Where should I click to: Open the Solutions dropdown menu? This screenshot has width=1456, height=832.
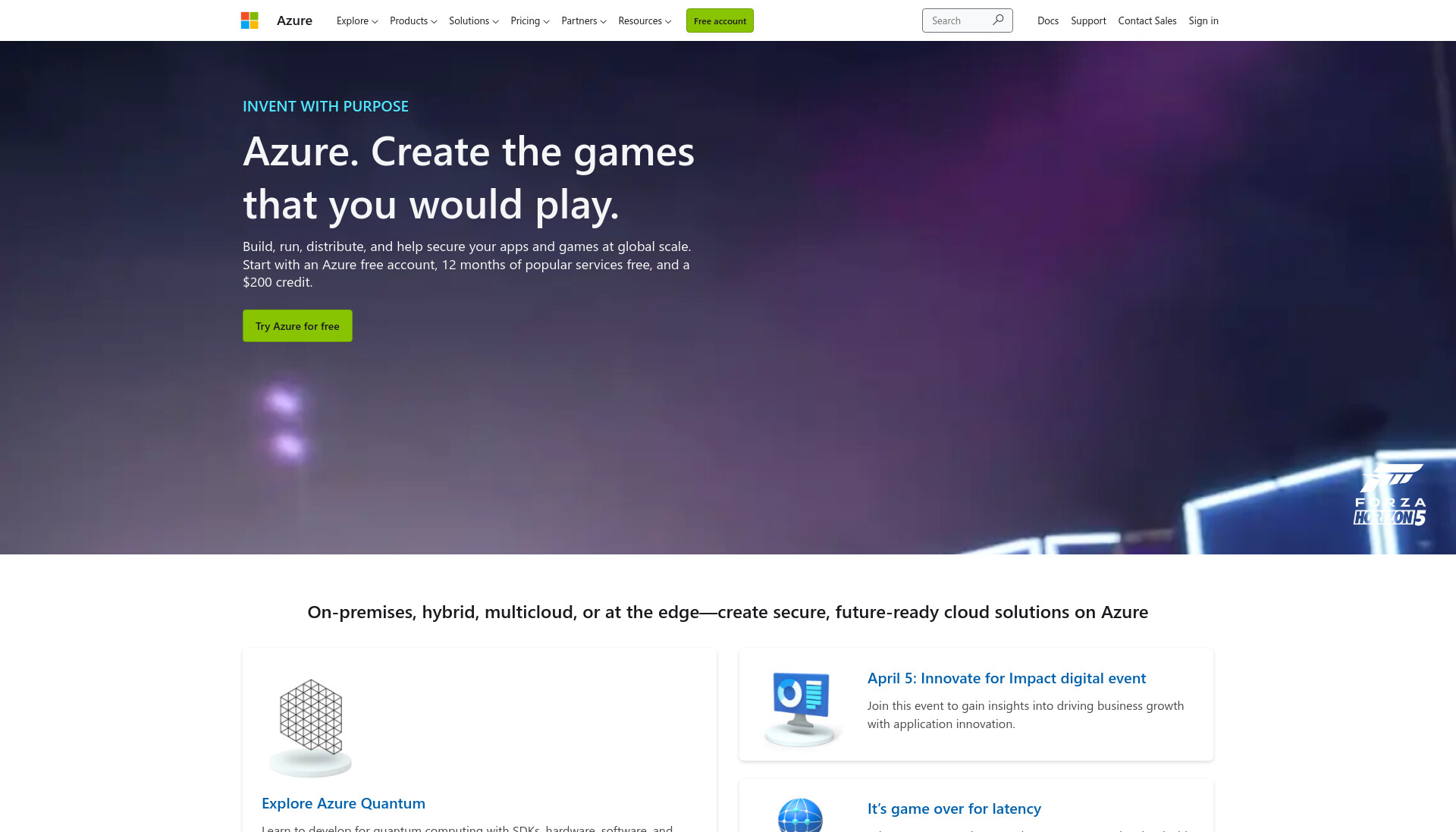point(474,20)
